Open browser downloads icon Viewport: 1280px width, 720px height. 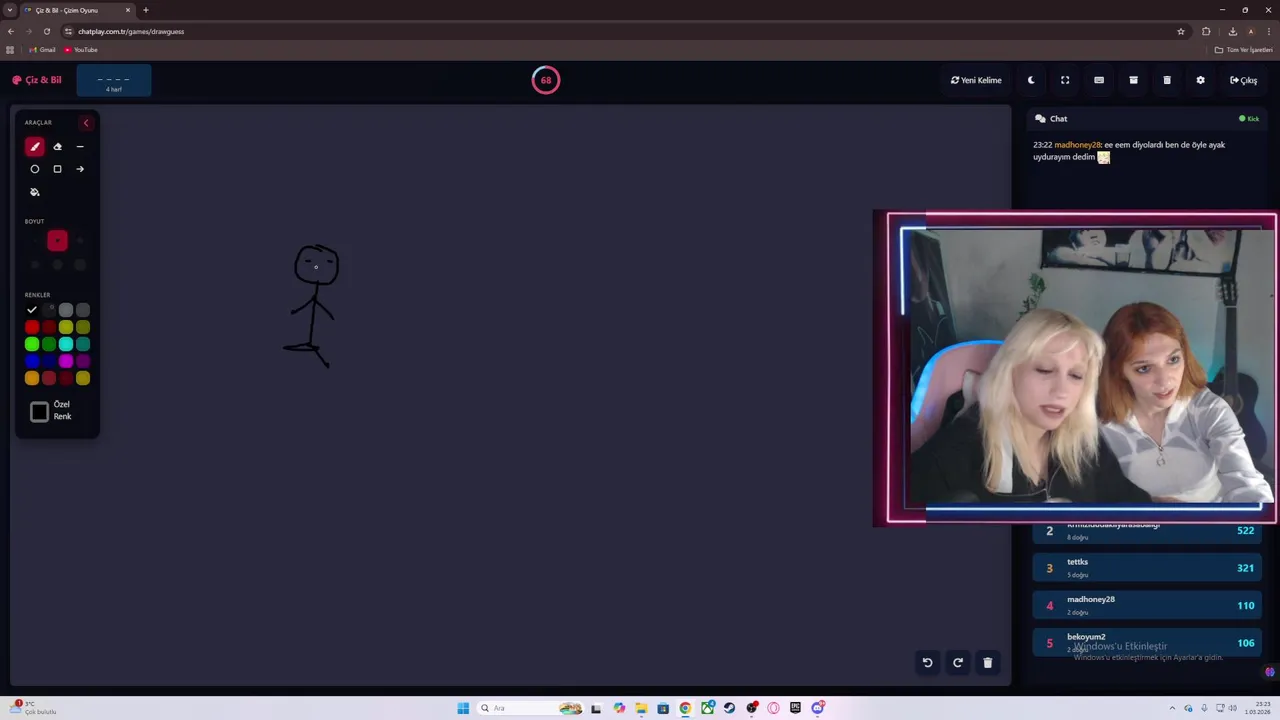coord(1232,31)
